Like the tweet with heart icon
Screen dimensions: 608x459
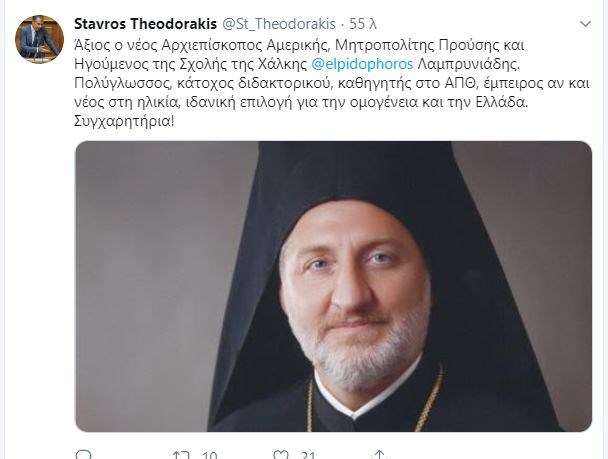(x=281, y=455)
